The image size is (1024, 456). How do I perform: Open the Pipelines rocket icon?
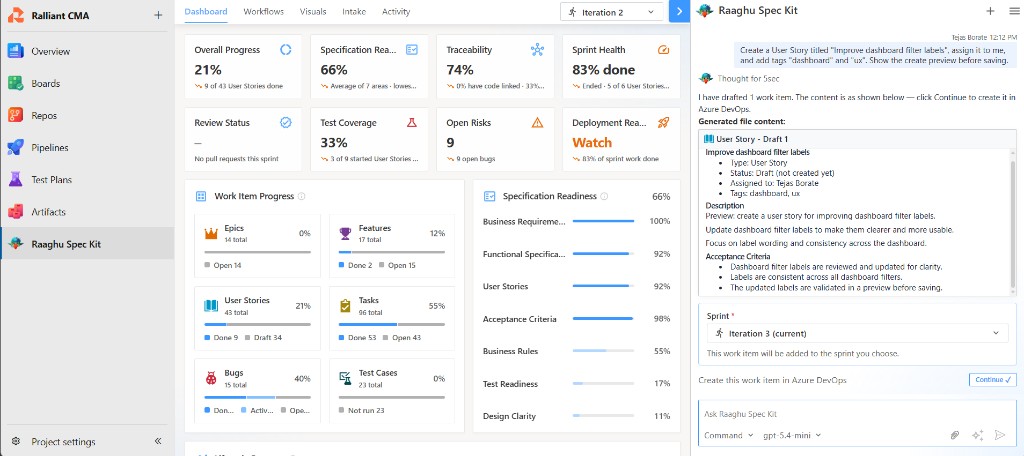coord(16,148)
